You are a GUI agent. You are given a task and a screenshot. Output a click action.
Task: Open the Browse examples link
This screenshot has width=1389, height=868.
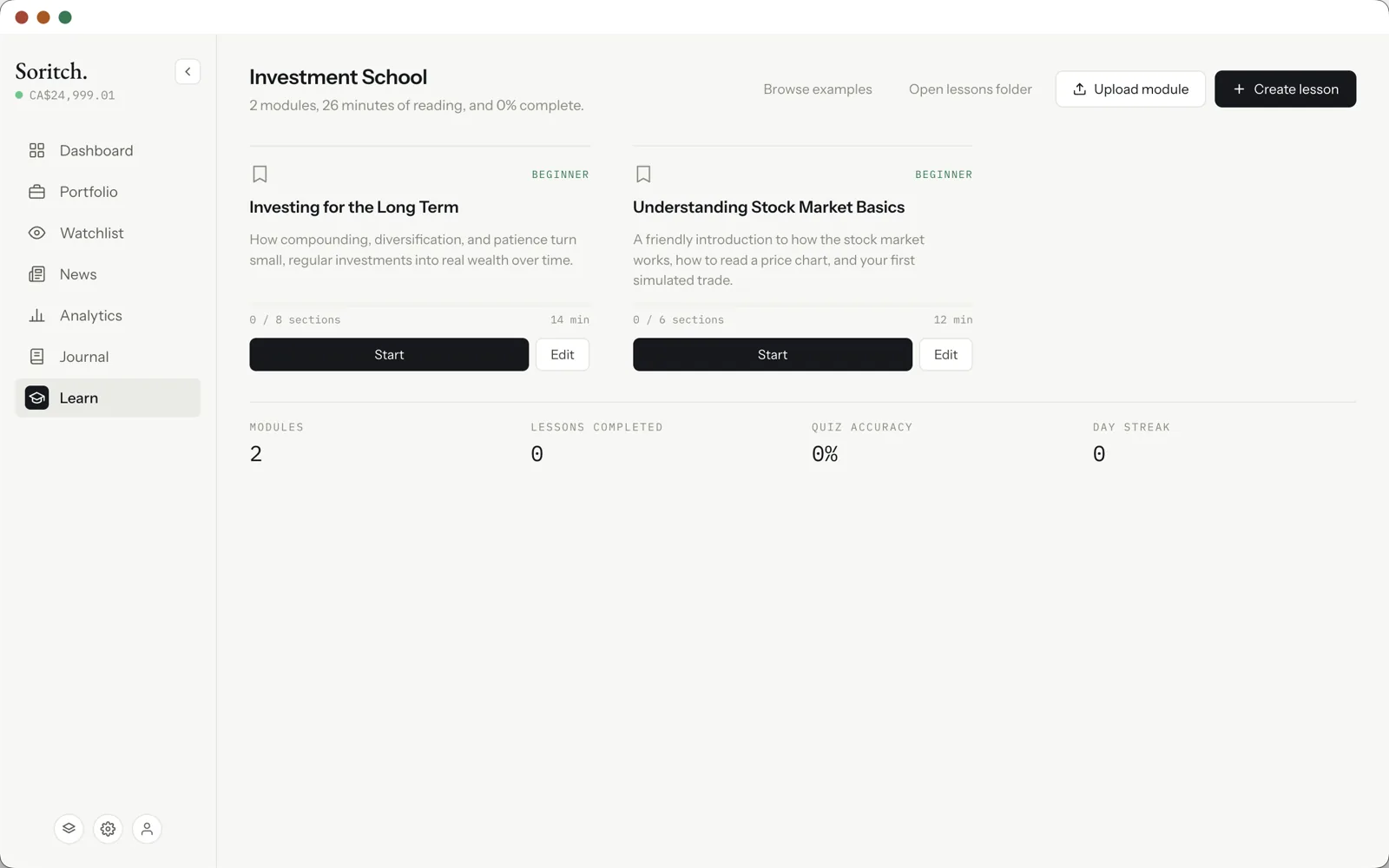point(818,89)
